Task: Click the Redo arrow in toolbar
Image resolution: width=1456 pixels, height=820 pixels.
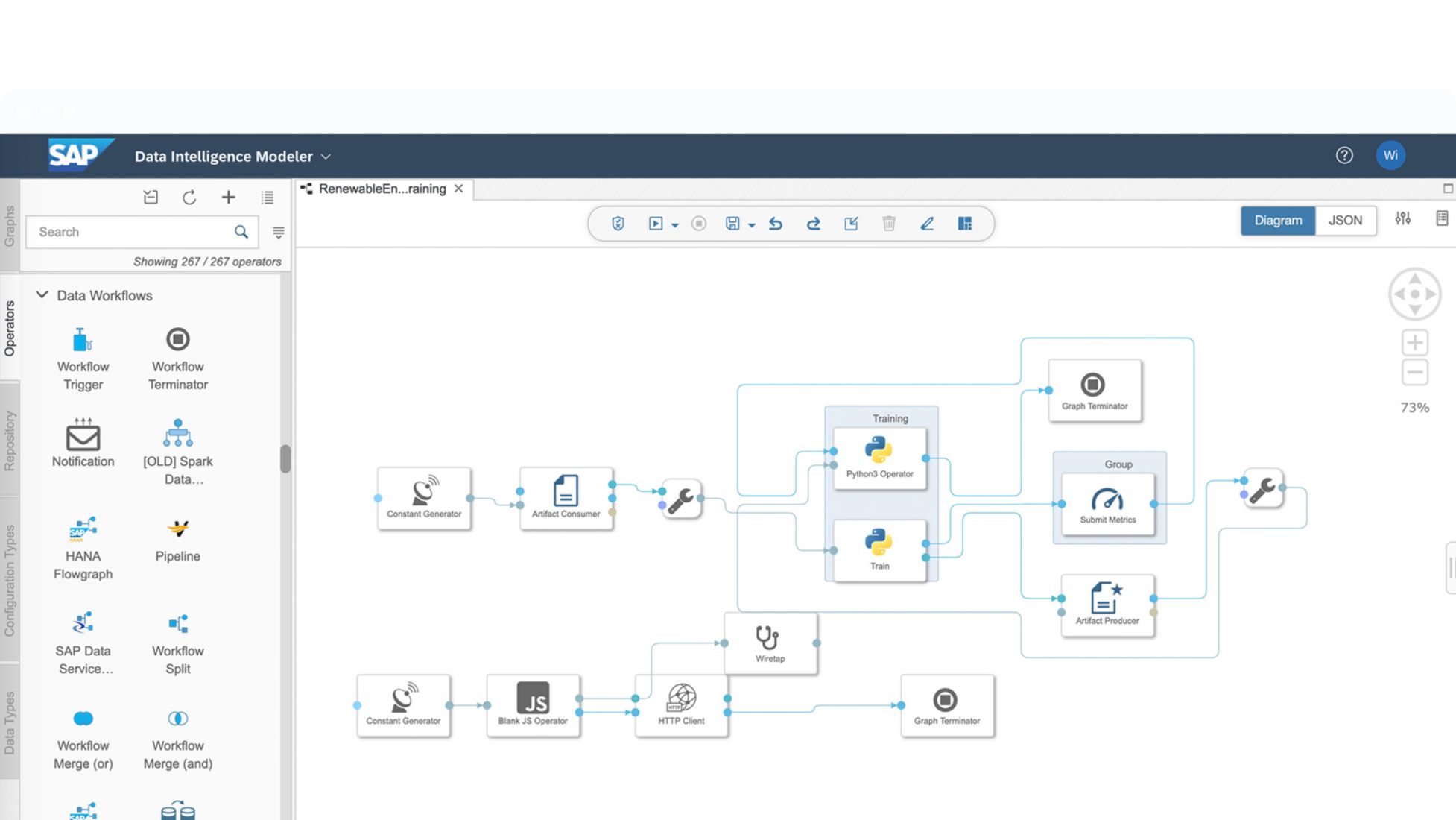Action: click(813, 224)
